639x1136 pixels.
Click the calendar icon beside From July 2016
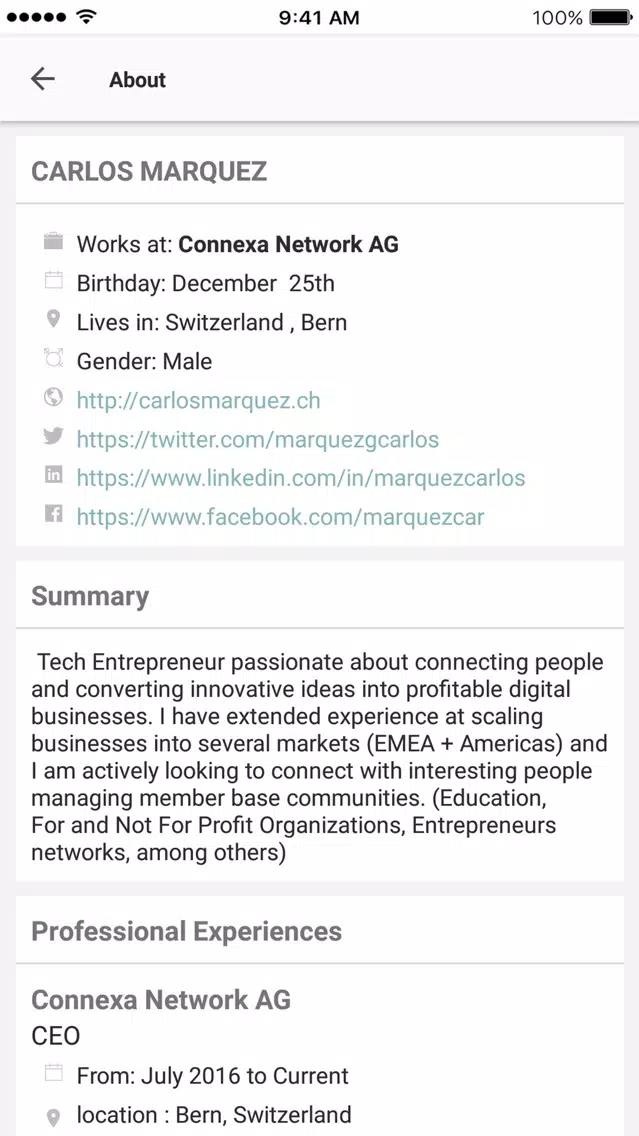54,1073
